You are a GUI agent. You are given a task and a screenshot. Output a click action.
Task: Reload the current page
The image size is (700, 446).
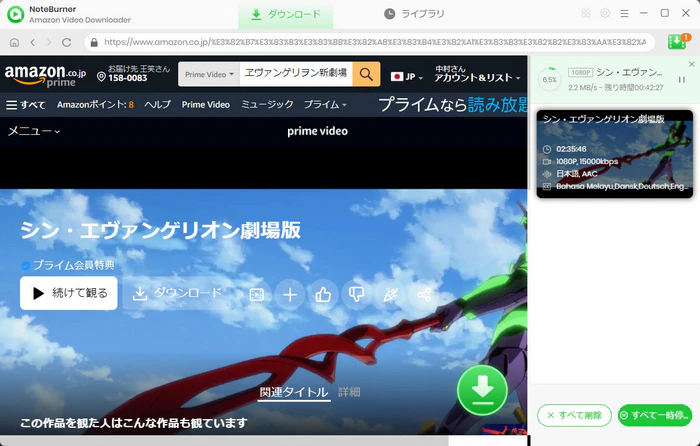pos(67,42)
